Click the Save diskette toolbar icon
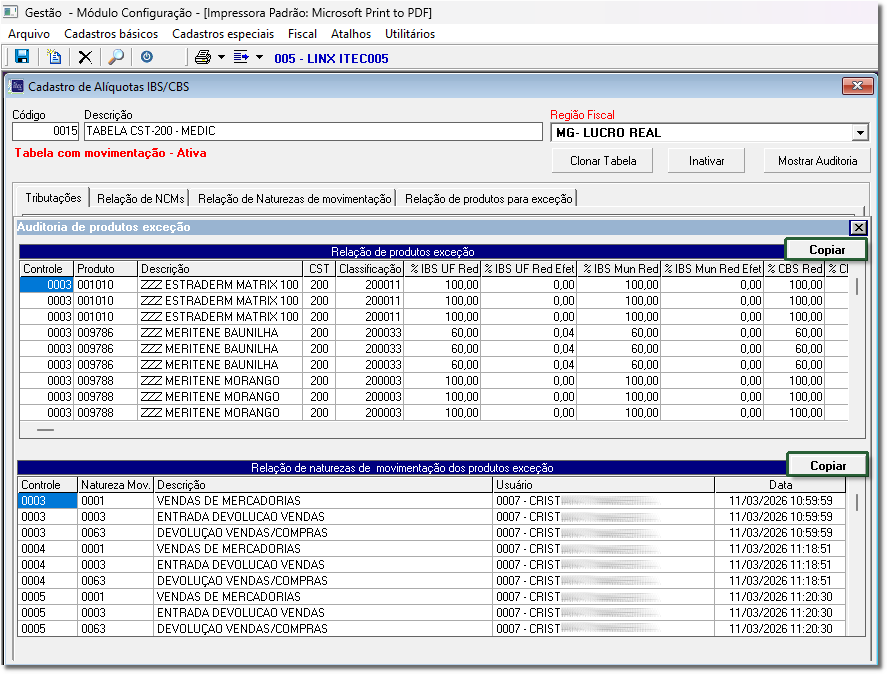887x674 pixels. (22, 58)
